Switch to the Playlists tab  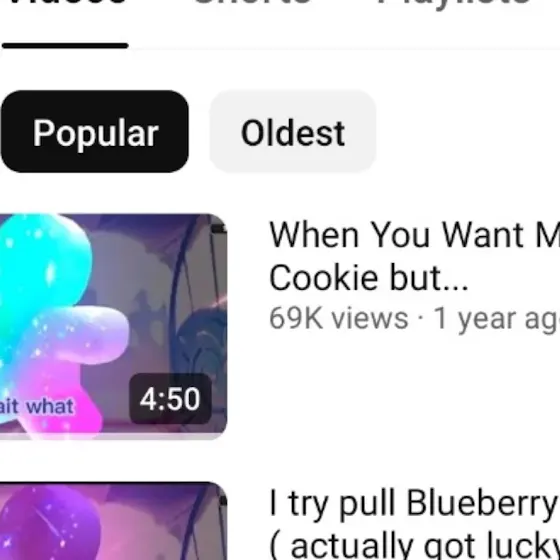(x=454, y=3)
